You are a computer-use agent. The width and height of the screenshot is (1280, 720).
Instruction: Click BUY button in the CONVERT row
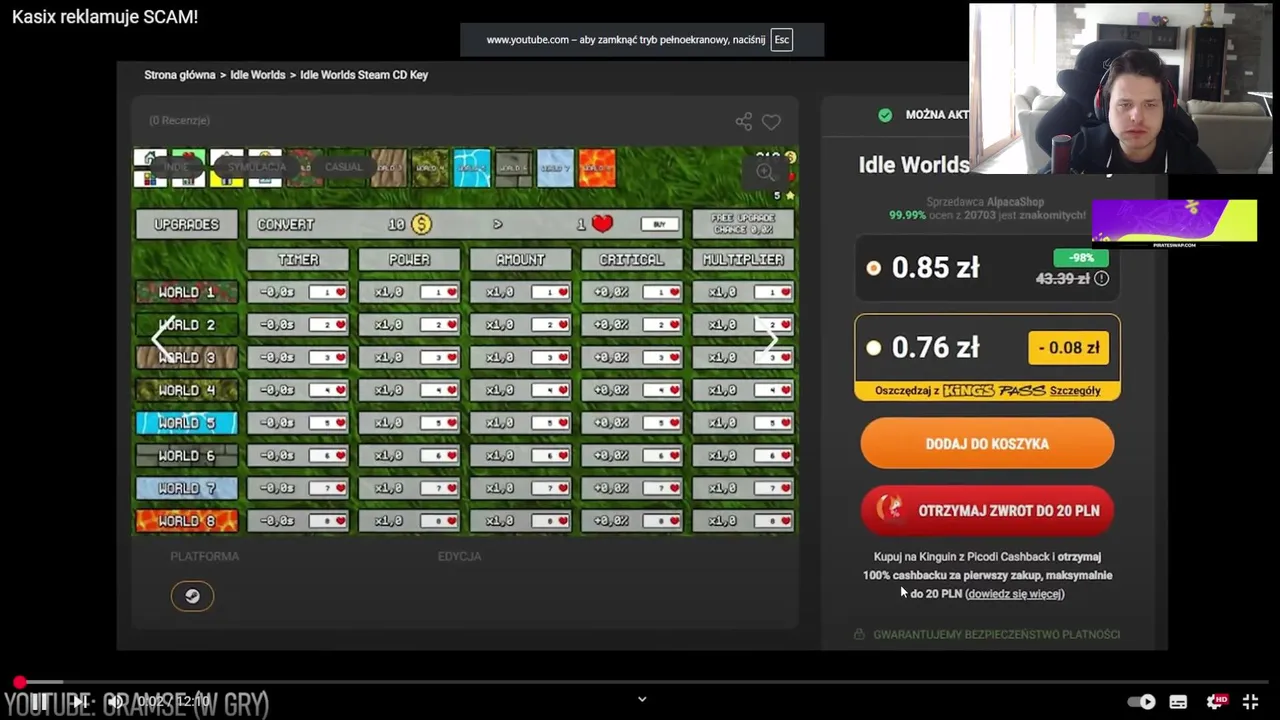tap(659, 224)
